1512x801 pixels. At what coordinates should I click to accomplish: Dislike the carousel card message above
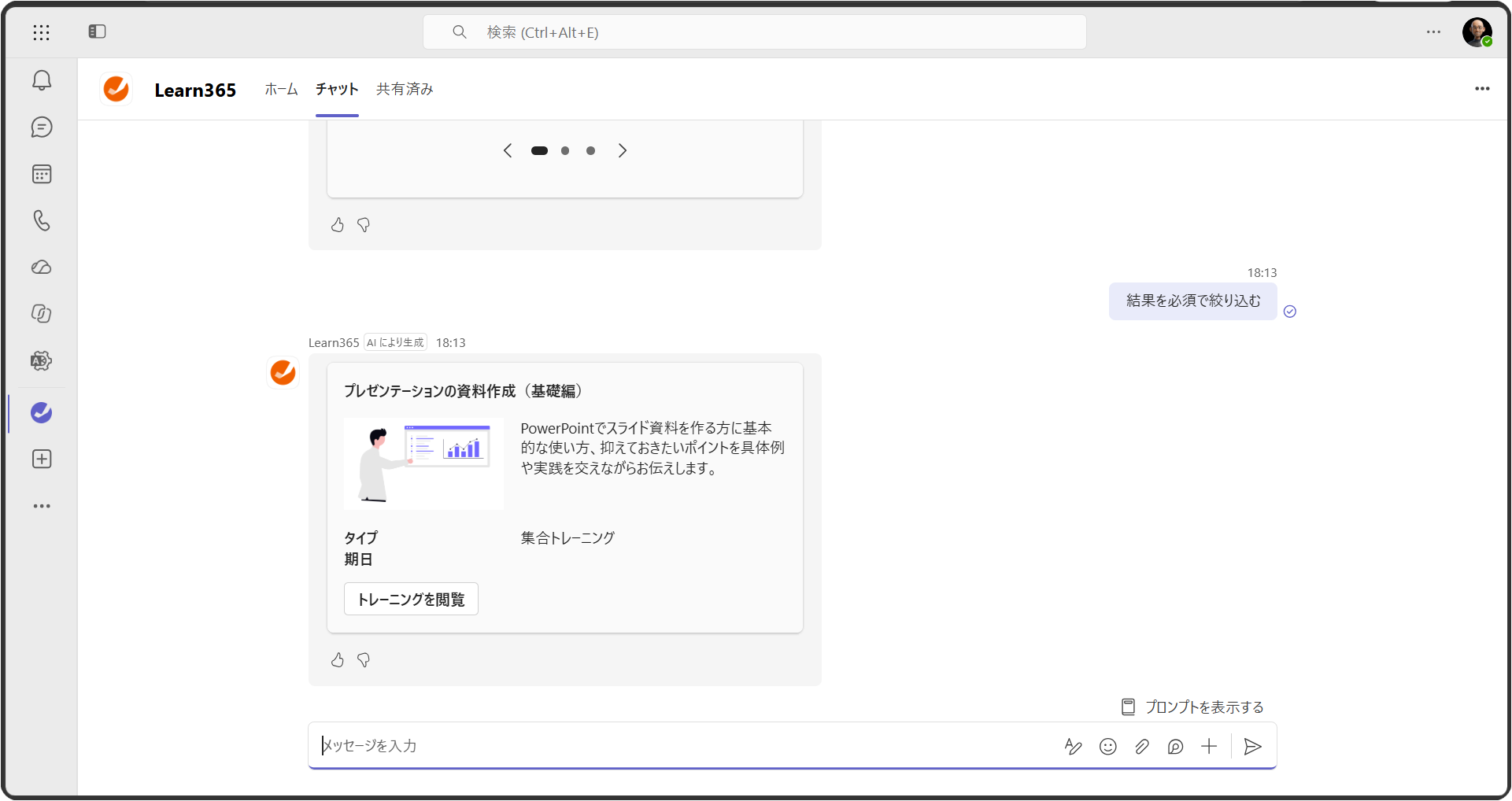click(364, 225)
